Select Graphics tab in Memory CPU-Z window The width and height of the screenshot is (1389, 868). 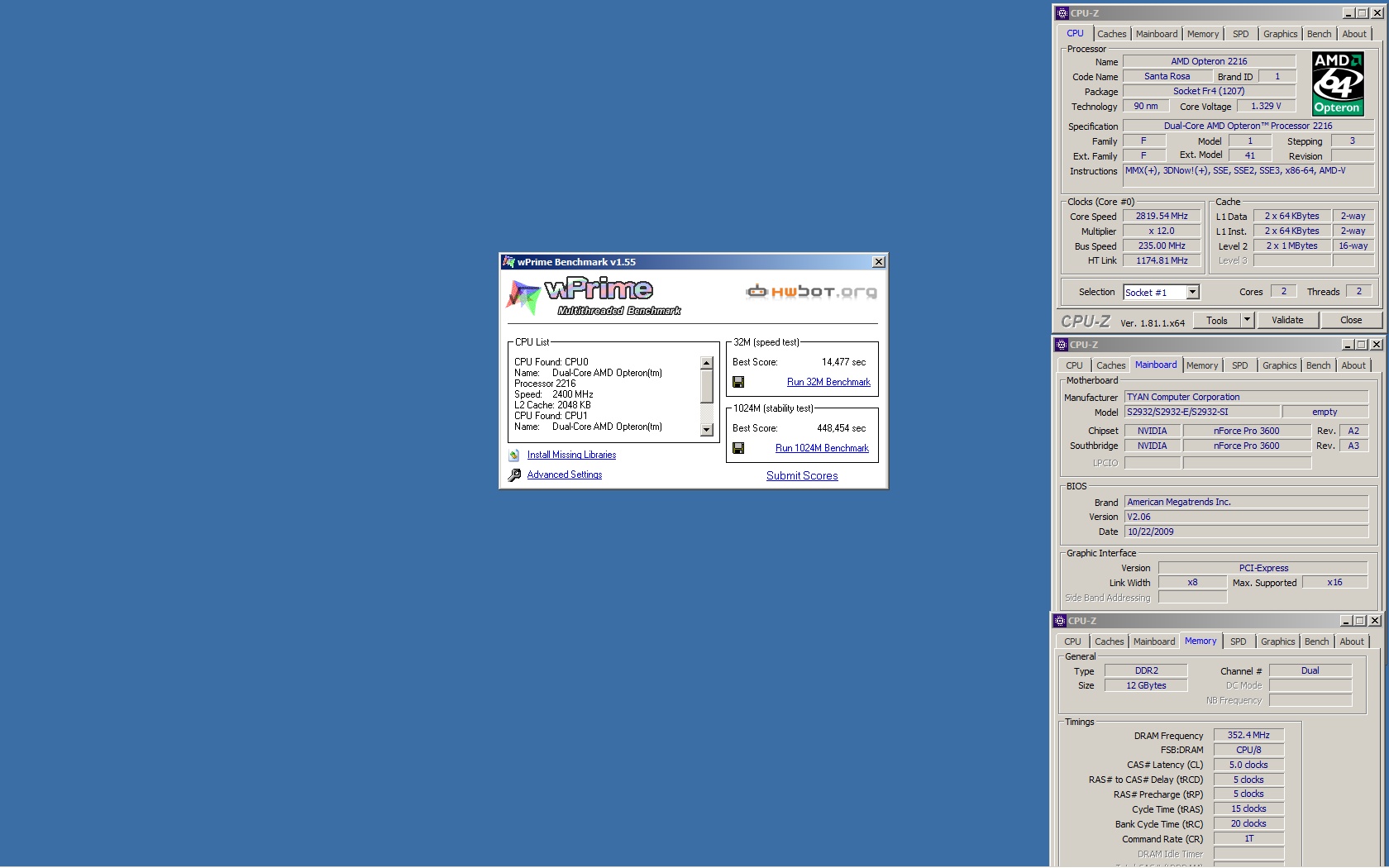[x=1278, y=641]
